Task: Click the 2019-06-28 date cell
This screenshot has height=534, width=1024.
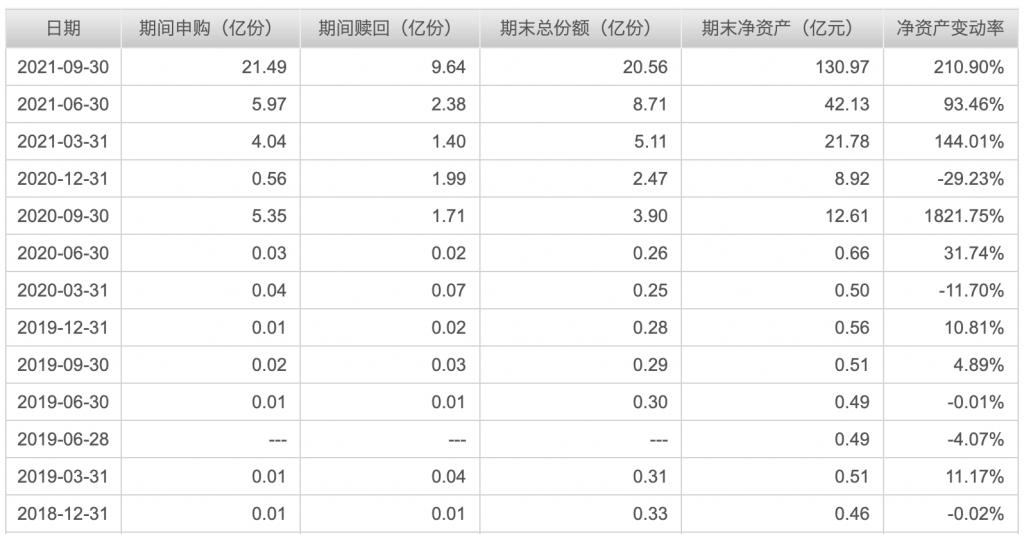Action: pyautogui.click(x=64, y=439)
